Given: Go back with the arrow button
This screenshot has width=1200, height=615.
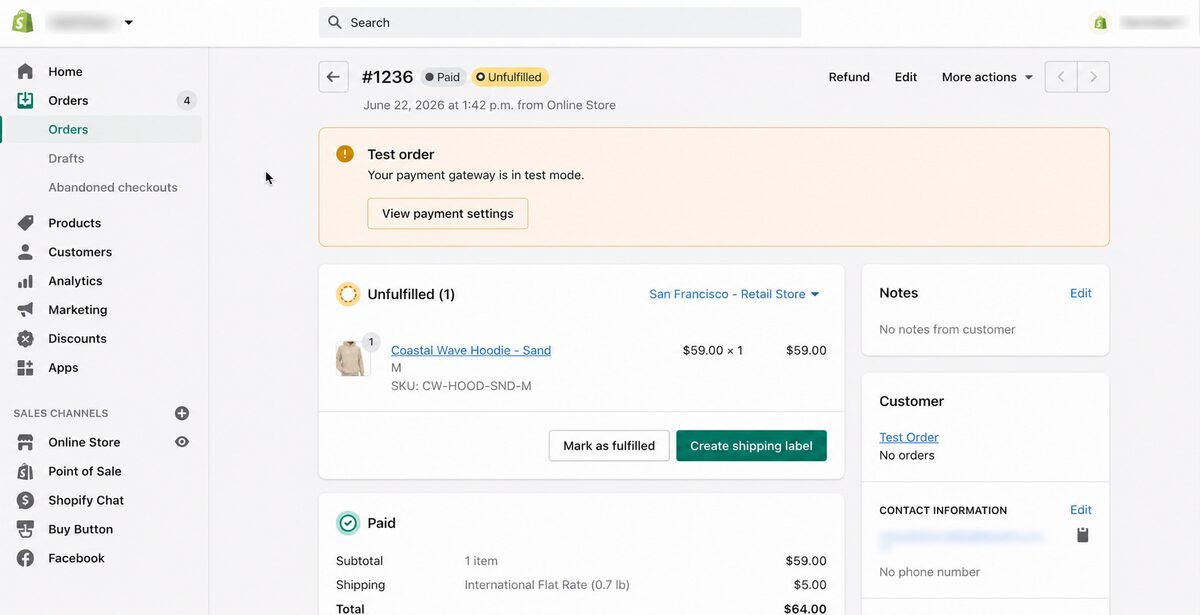Looking at the screenshot, I should tap(334, 77).
